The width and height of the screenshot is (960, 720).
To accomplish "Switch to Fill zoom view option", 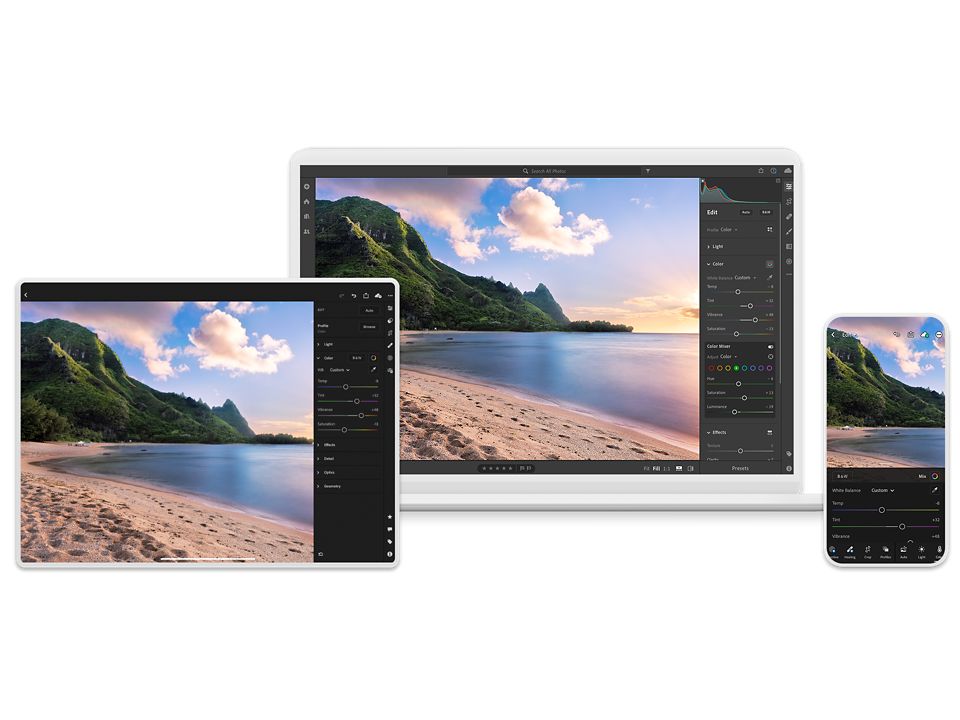I will click(x=656, y=468).
